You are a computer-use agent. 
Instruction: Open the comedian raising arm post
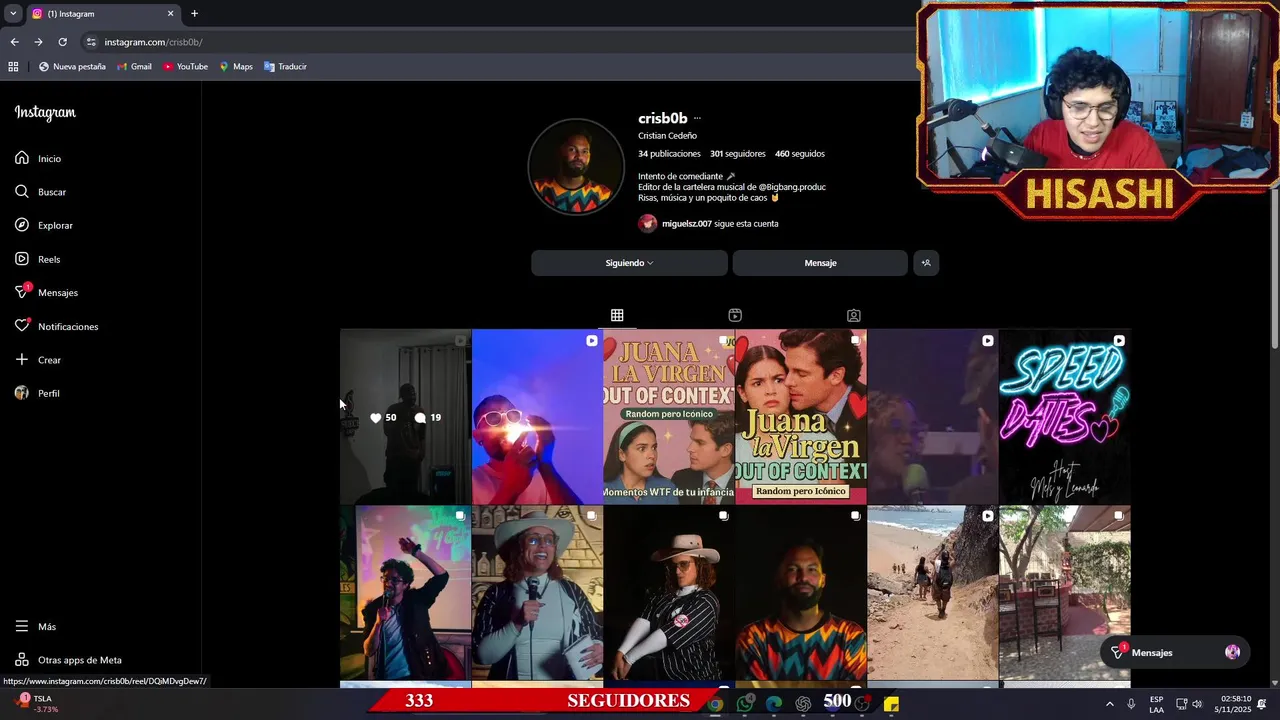[x=405, y=593]
